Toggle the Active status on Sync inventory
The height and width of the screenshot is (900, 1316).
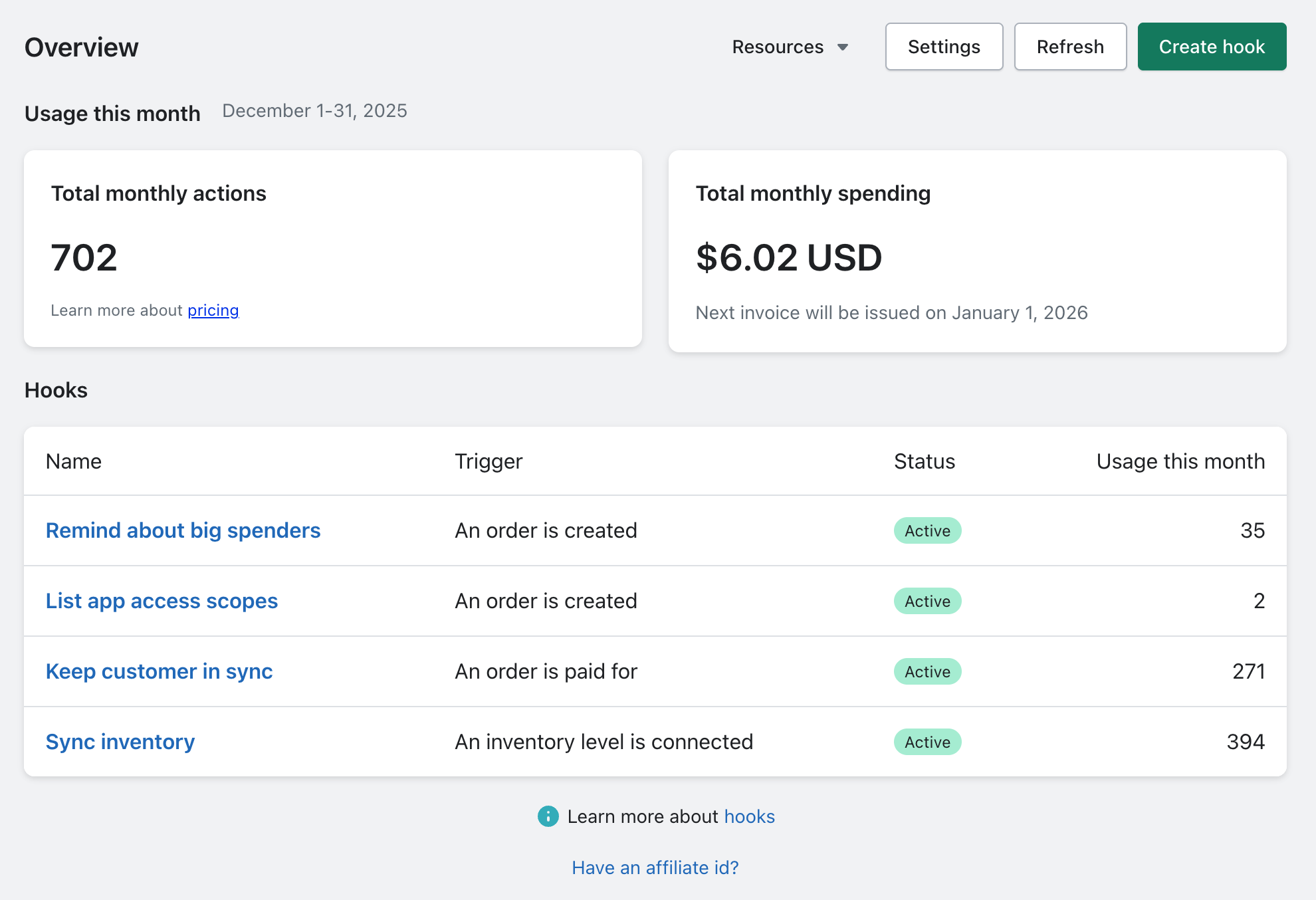927,742
